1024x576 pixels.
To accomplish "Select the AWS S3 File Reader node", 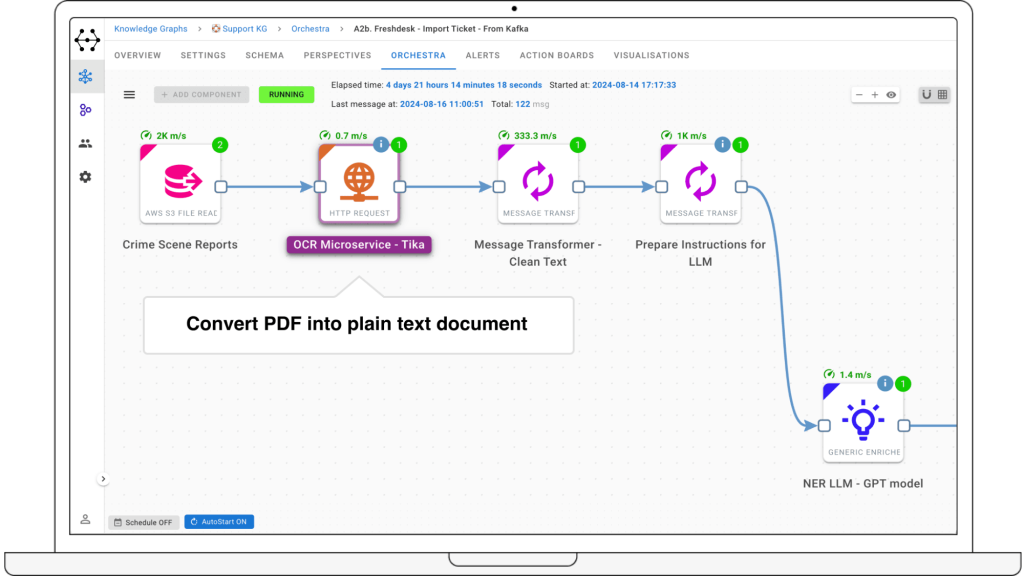I will 180,184.
